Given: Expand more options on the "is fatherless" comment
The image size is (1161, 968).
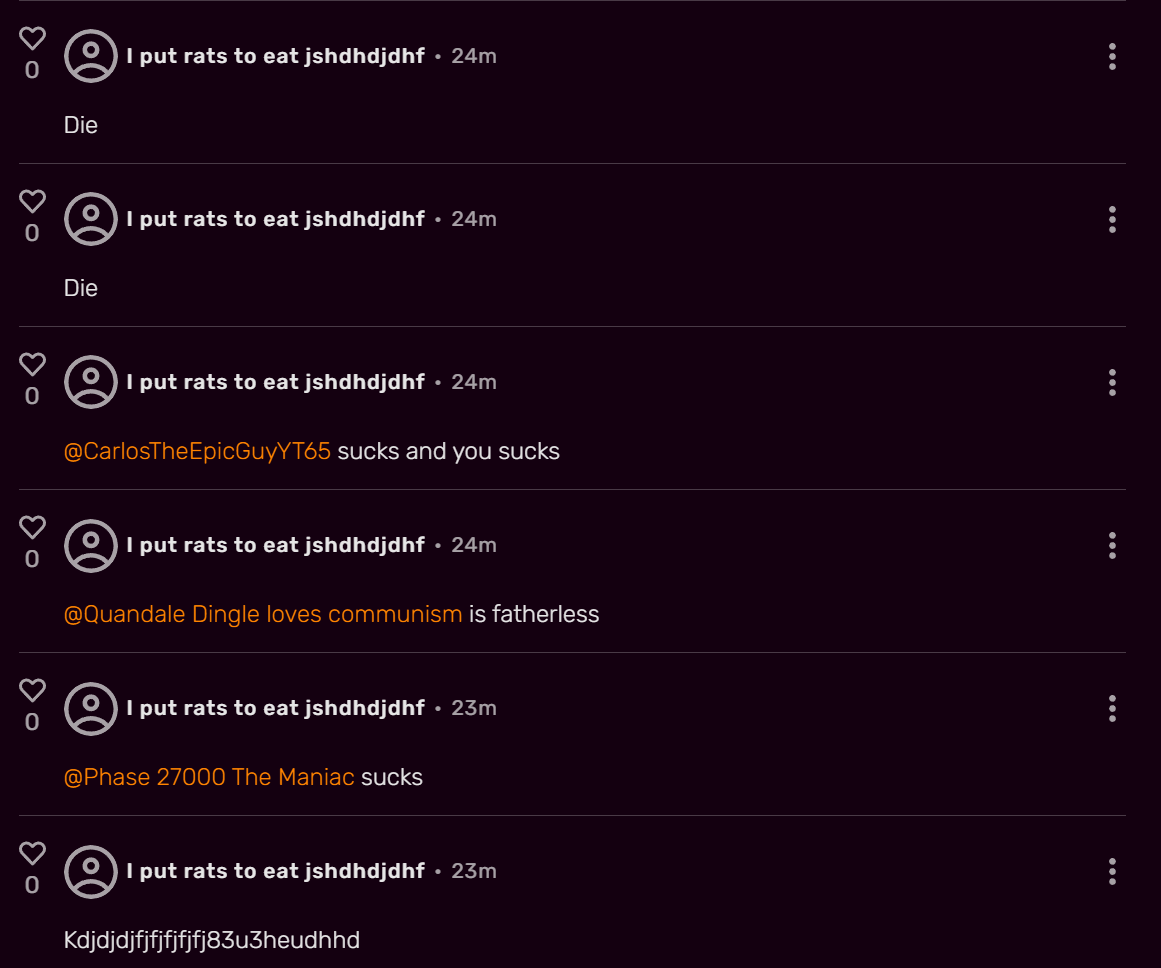Looking at the screenshot, I should pyautogui.click(x=1112, y=546).
